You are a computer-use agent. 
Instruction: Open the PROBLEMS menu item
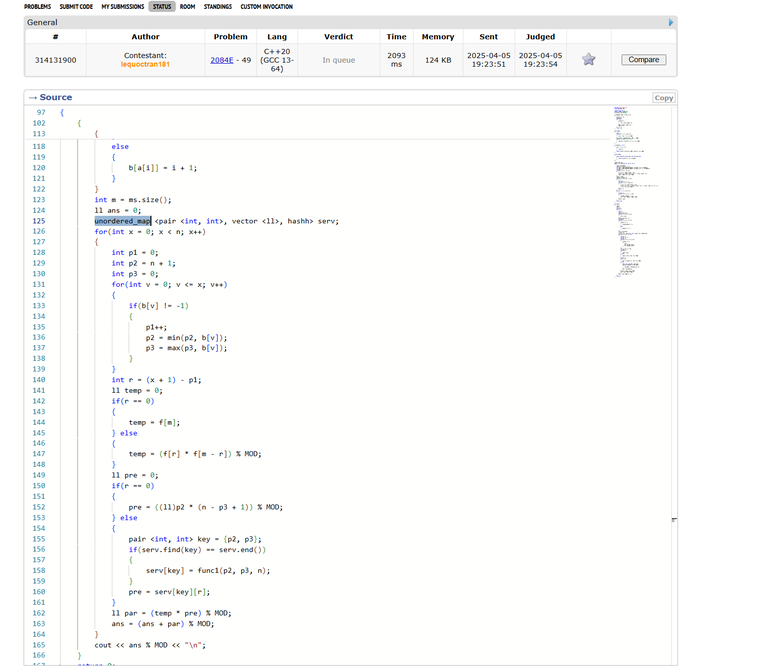pyautogui.click(x=38, y=7)
